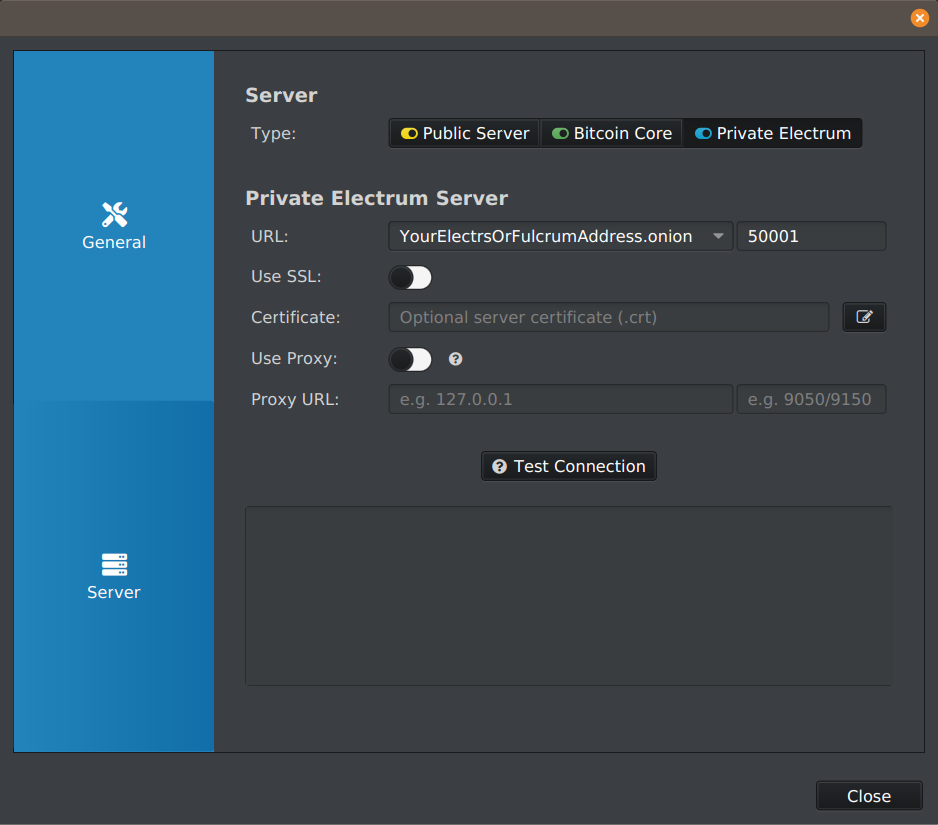Click the Test Connection button

[x=569, y=466]
